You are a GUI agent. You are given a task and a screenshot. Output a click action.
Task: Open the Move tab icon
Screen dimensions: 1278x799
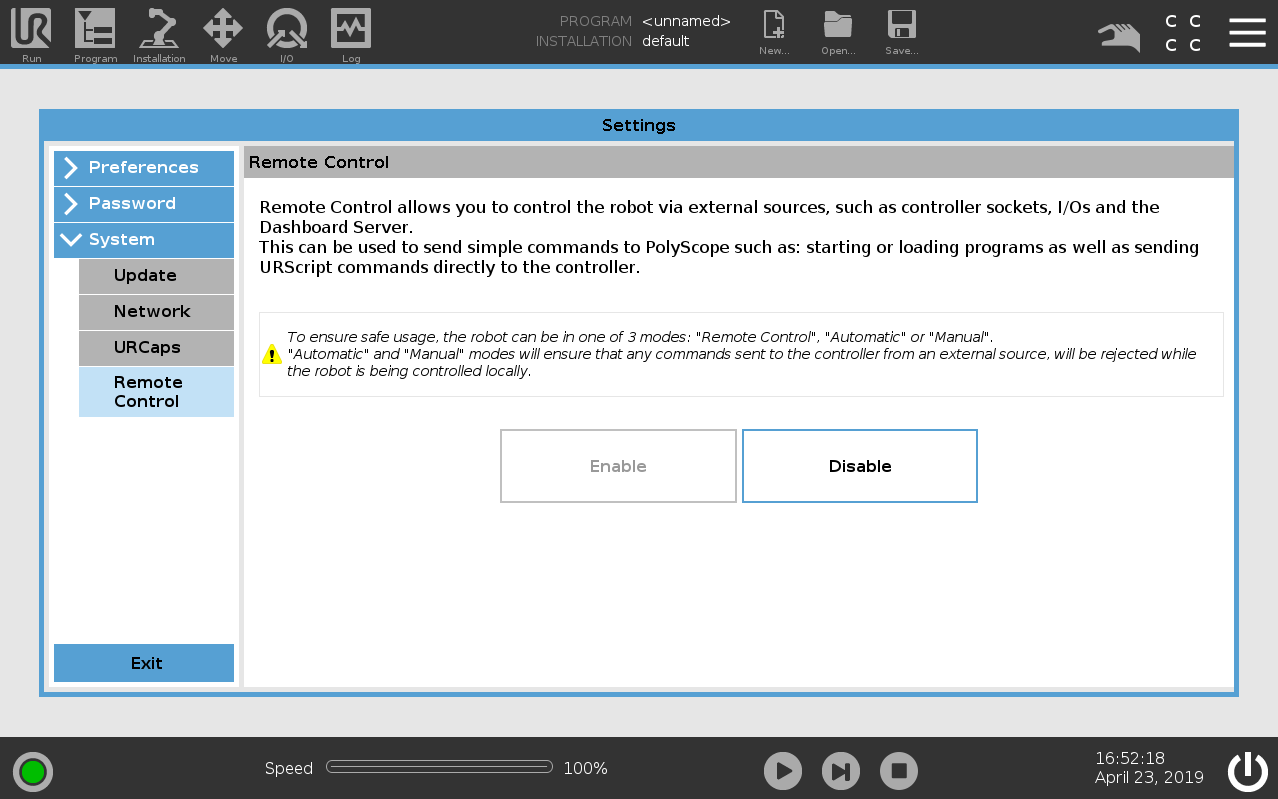pyautogui.click(x=223, y=30)
